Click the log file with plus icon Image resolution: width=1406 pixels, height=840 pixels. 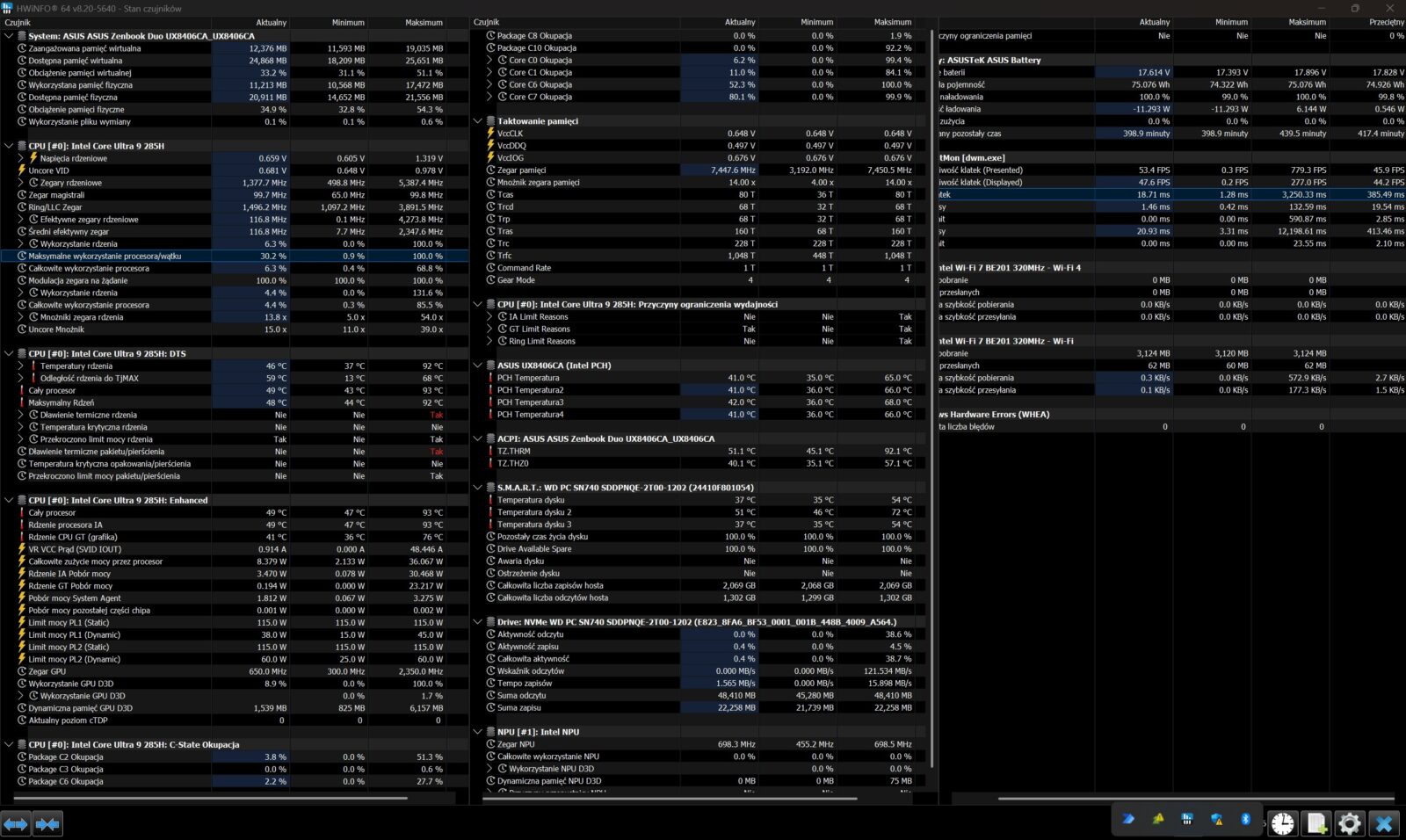point(1316,823)
